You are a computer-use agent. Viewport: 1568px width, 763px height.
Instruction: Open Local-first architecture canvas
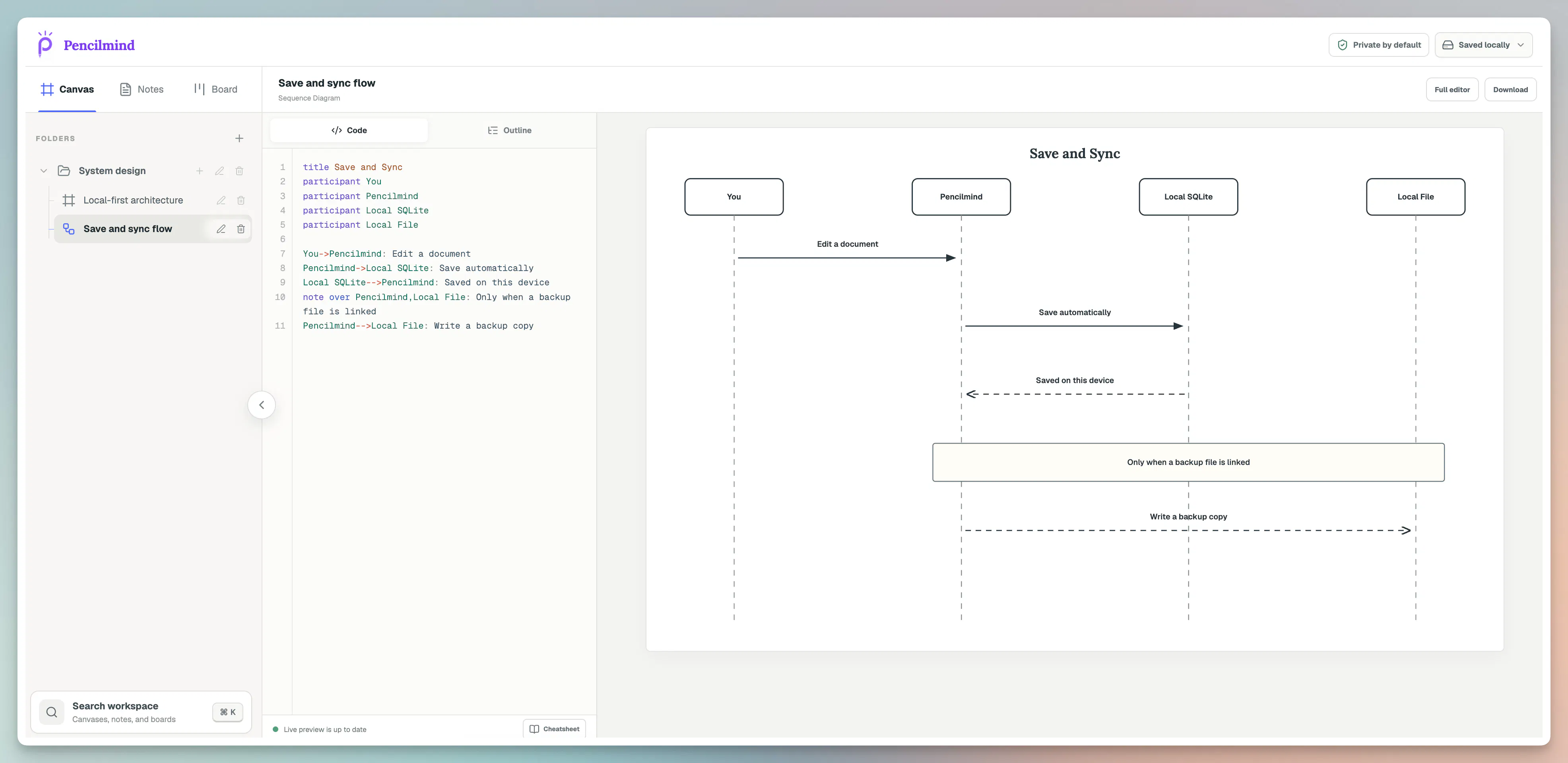(133, 200)
